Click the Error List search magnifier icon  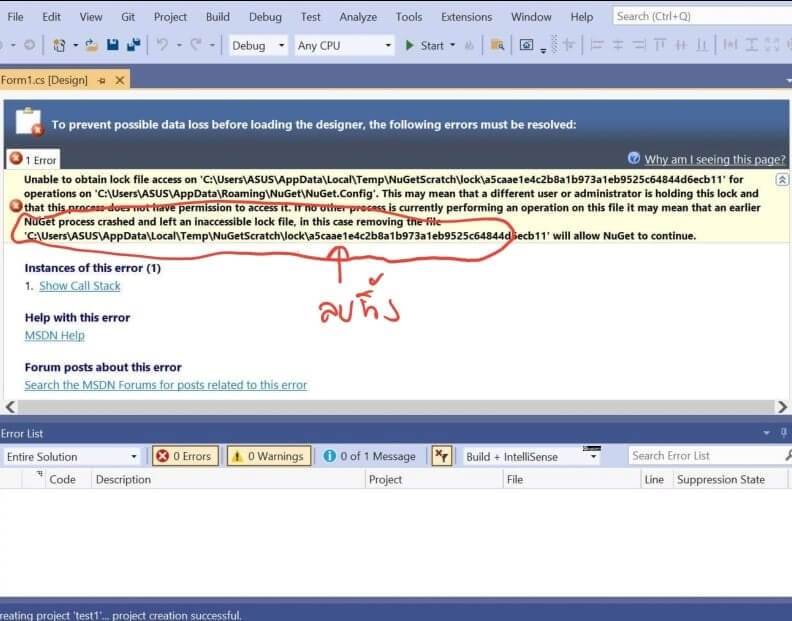[x=788, y=456]
